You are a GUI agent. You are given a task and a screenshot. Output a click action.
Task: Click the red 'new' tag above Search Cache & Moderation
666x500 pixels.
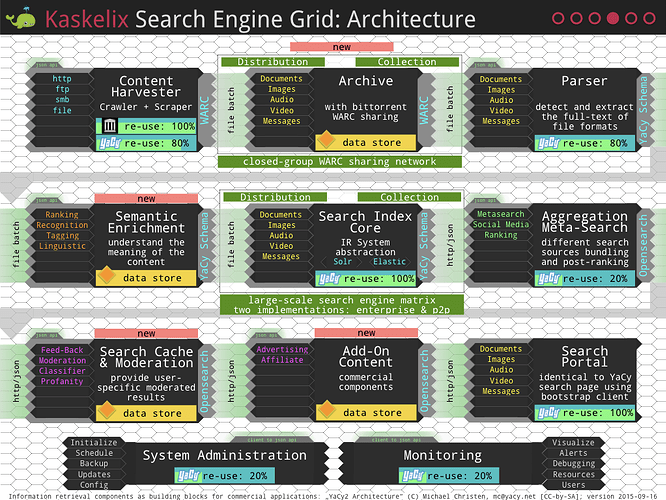click(x=146, y=333)
